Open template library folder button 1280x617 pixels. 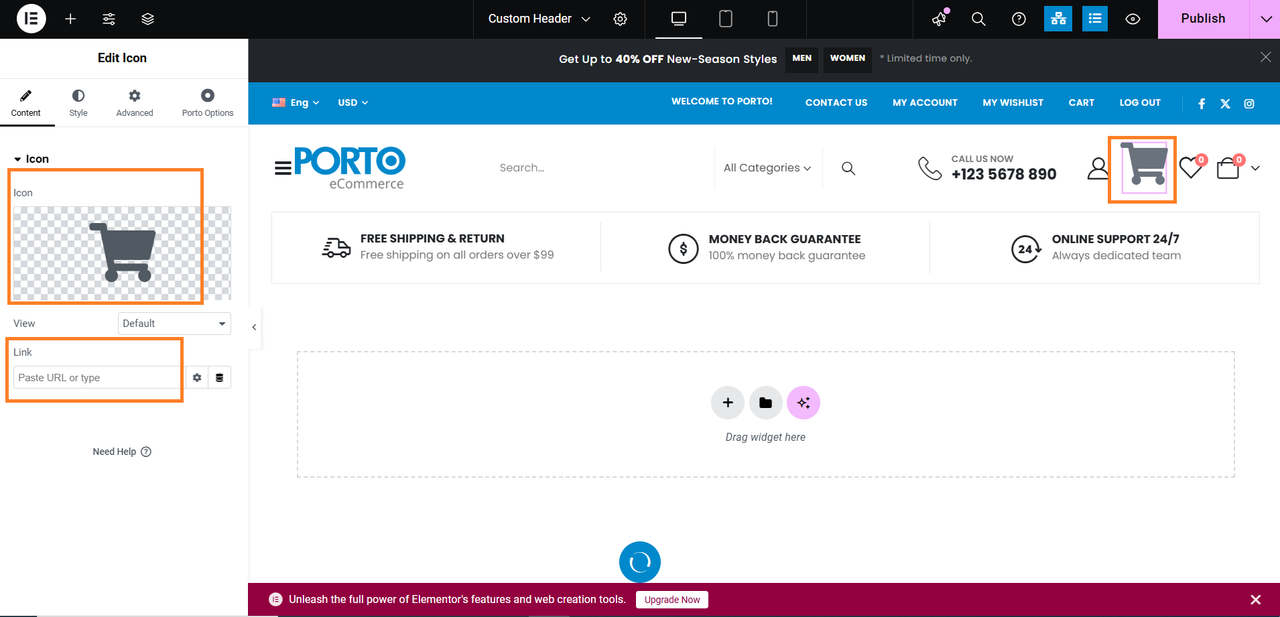tap(765, 403)
